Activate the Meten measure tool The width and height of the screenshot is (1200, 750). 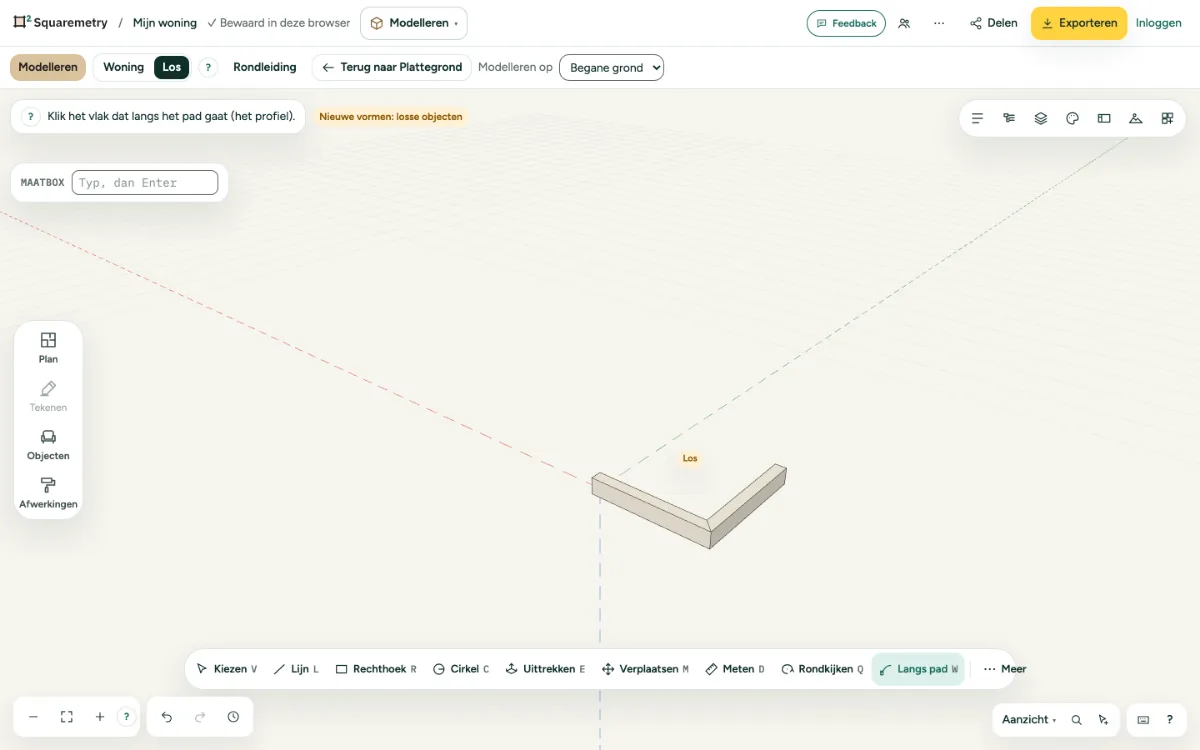(x=735, y=669)
